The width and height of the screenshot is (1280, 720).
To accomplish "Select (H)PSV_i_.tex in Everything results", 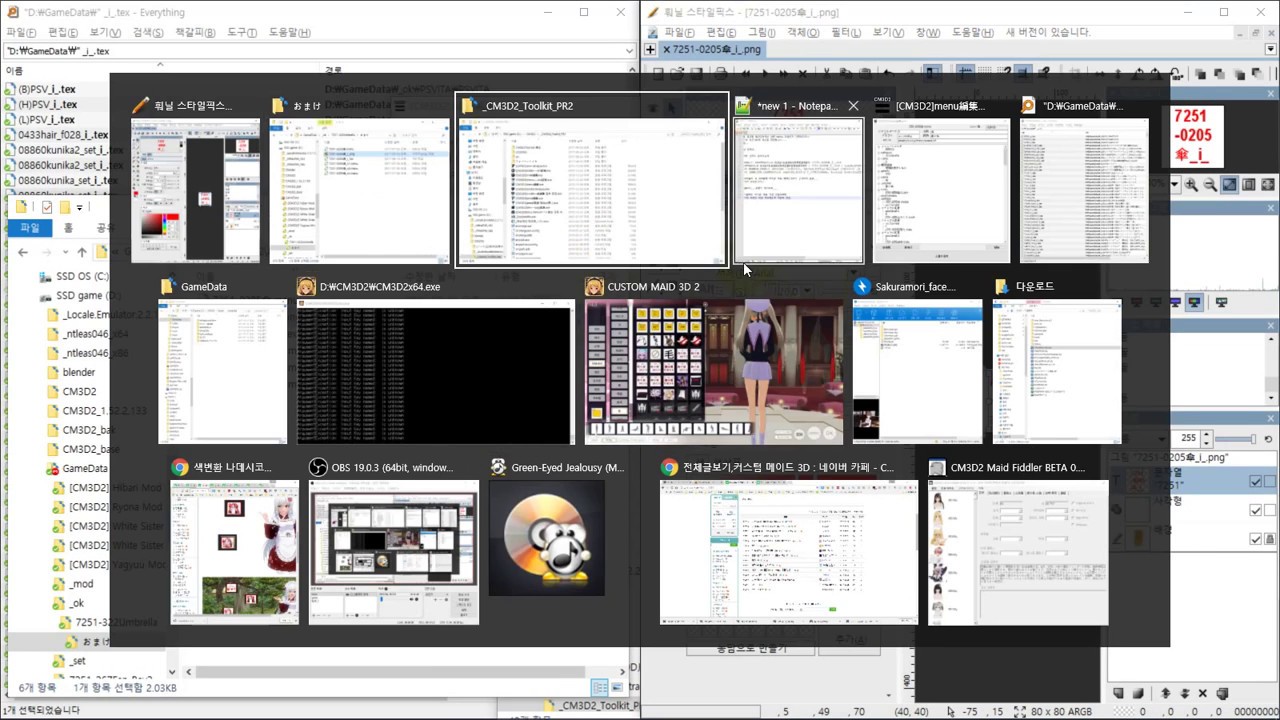I will (x=47, y=104).
